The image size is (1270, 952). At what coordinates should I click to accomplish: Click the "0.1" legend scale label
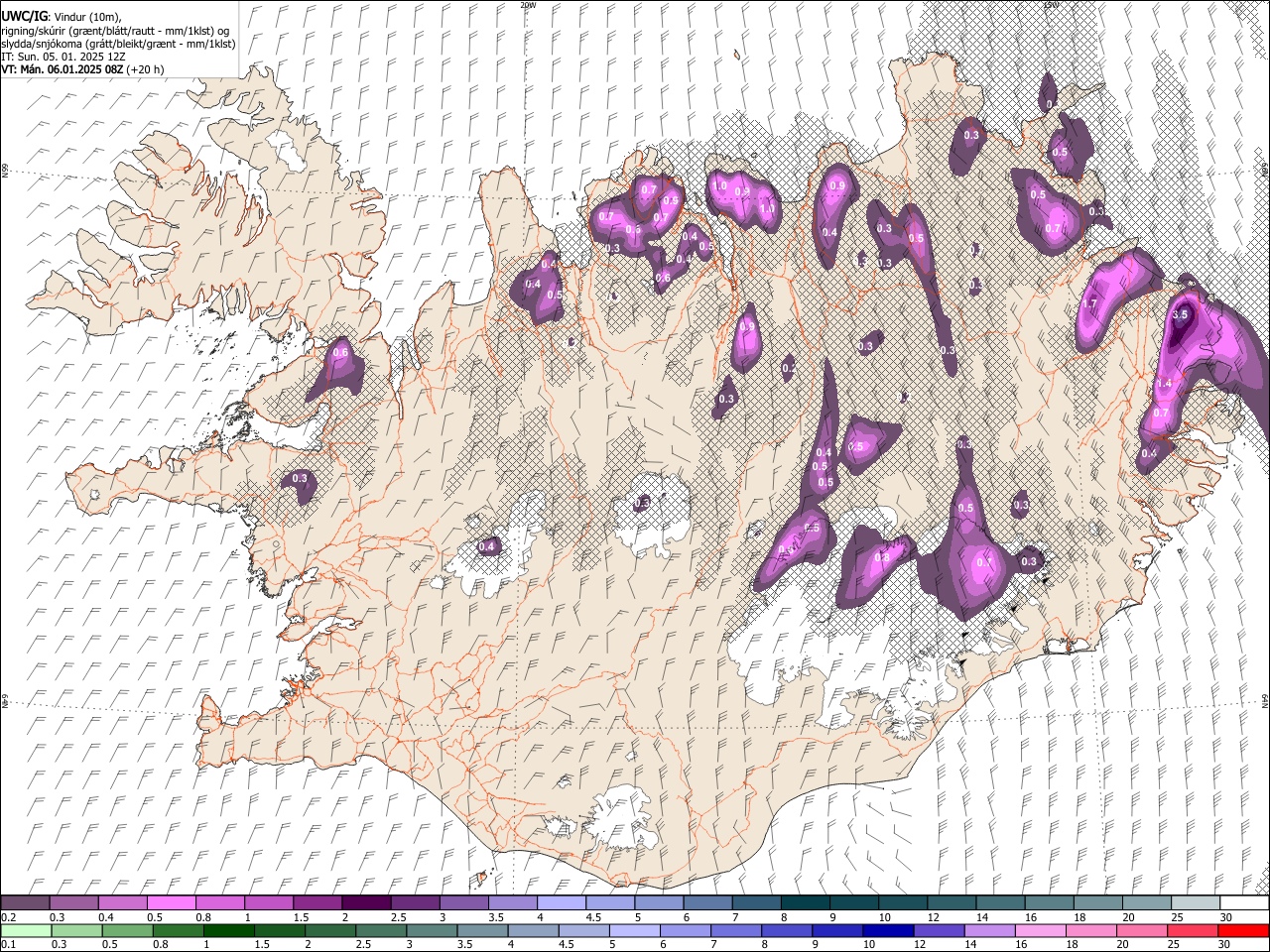point(9,945)
